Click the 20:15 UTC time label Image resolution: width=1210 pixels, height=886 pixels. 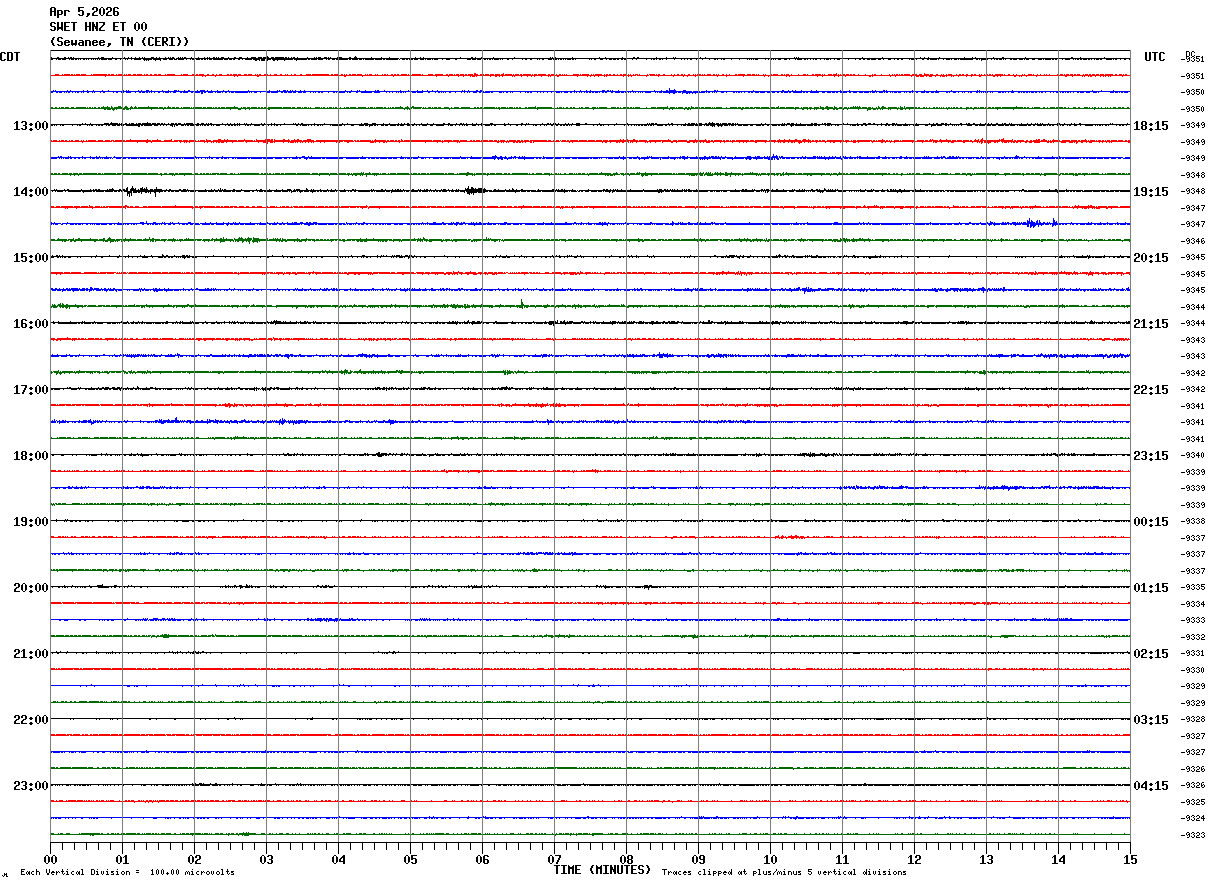click(1151, 258)
